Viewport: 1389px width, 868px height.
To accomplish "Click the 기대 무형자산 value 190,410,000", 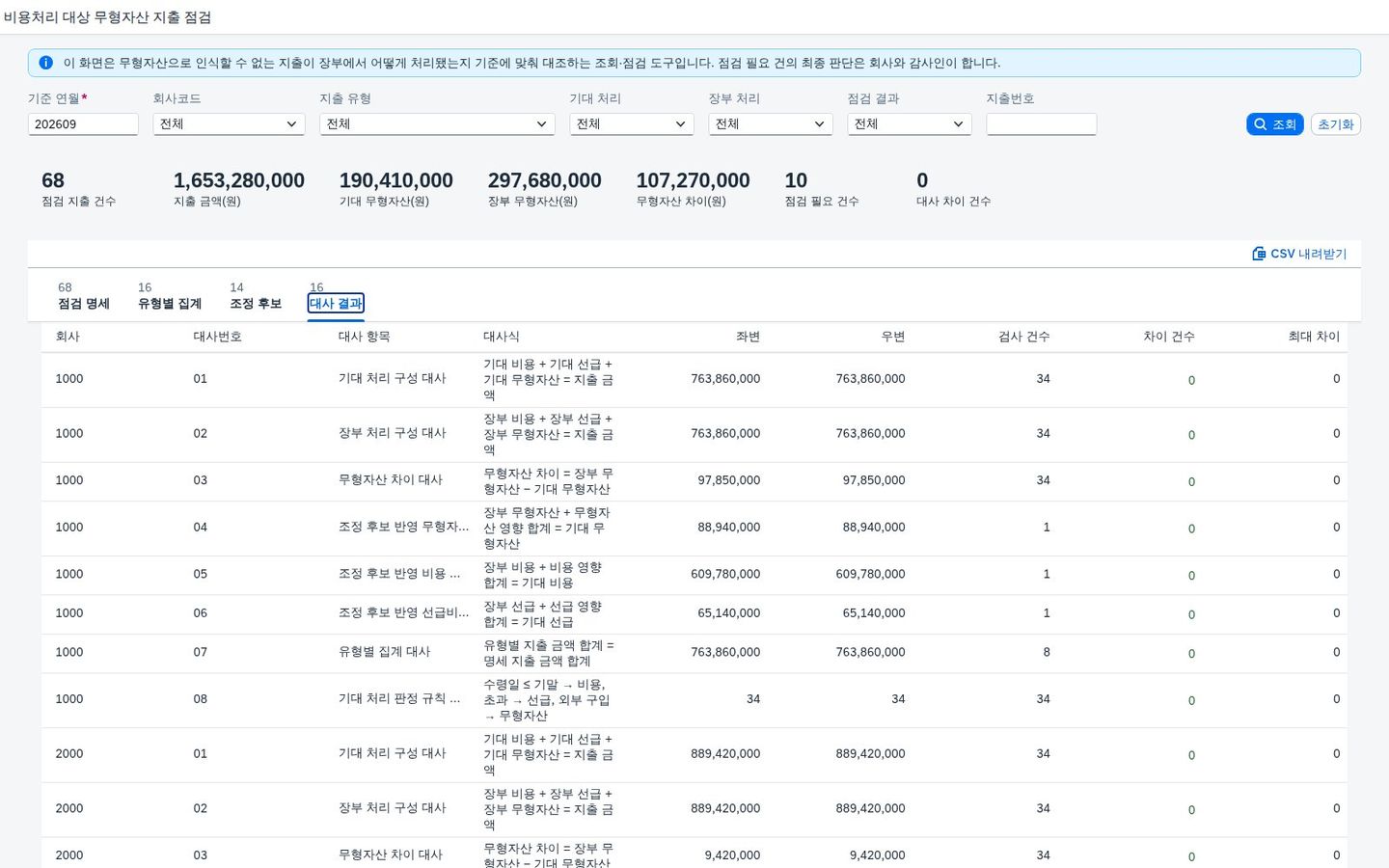I will pos(396,180).
